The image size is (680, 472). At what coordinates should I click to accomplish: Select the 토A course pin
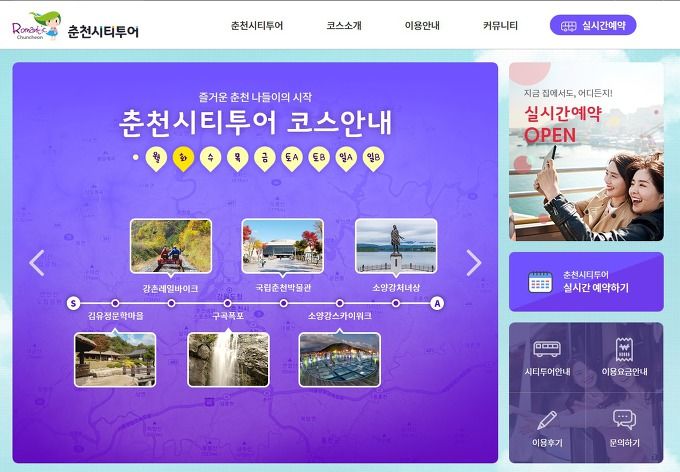(x=292, y=158)
